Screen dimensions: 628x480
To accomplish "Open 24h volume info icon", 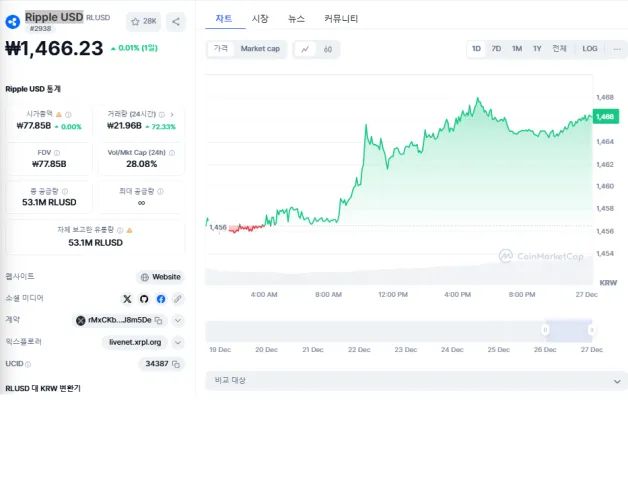I will click(x=162, y=115).
